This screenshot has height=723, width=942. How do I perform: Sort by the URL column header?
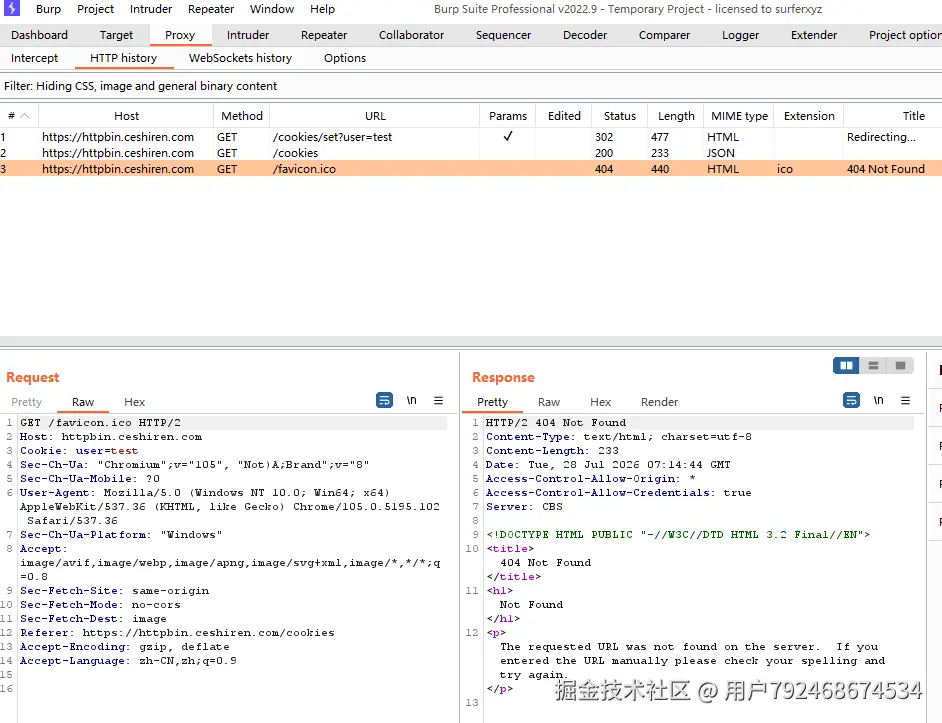click(x=375, y=115)
